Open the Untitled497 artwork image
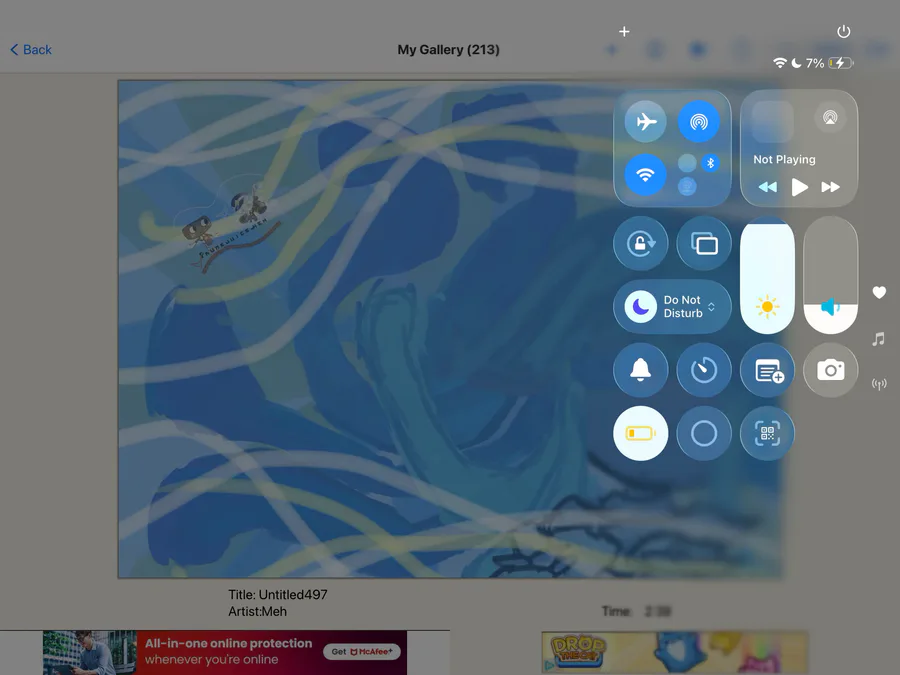900x675 pixels. tap(450, 329)
